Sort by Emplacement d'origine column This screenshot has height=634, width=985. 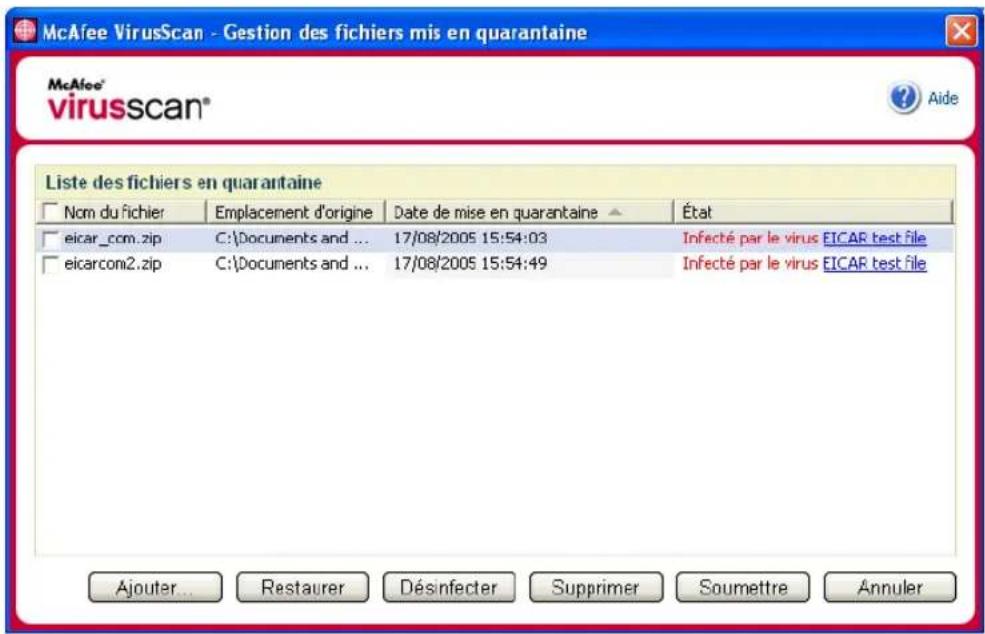click(295, 212)
